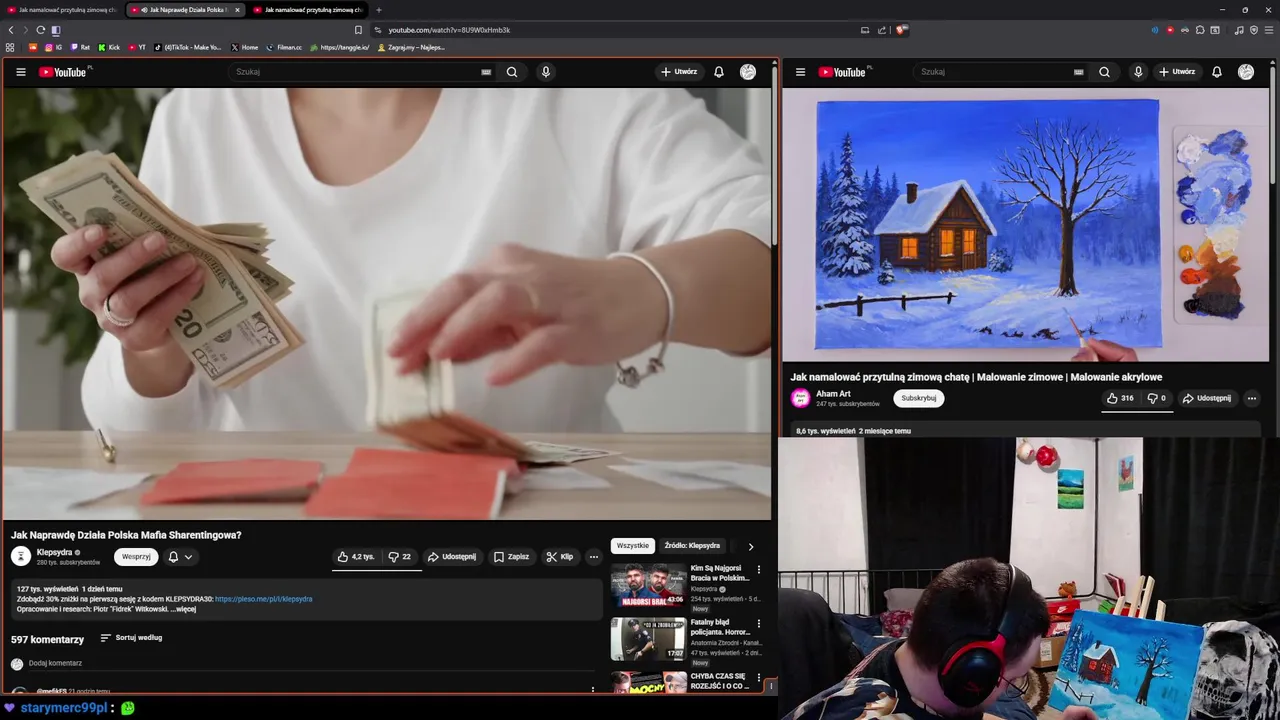Expand description with '...więcej'
1280x720 pixels.
185,609
